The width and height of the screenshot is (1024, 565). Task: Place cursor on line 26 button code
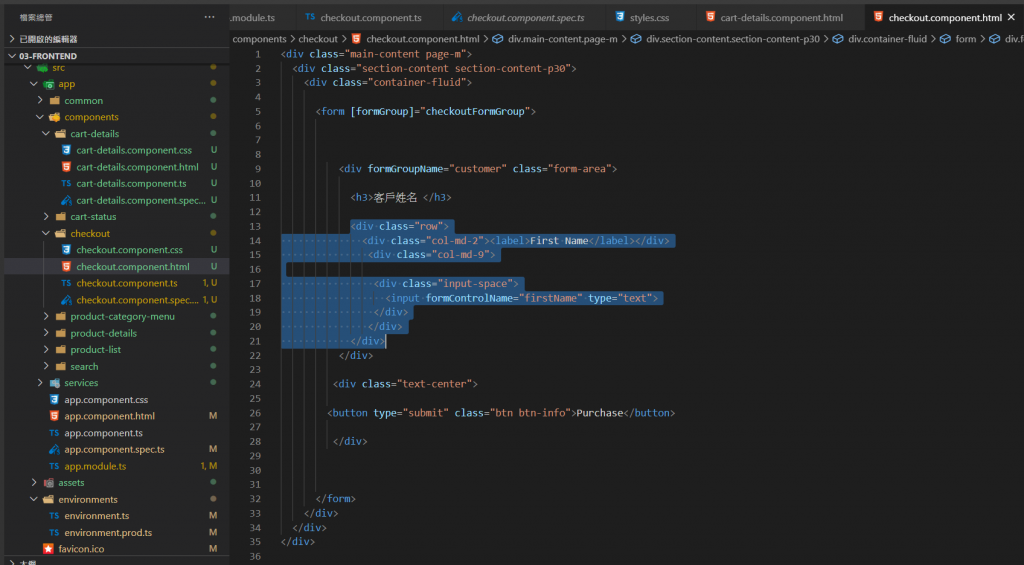[x=501, y=413]
